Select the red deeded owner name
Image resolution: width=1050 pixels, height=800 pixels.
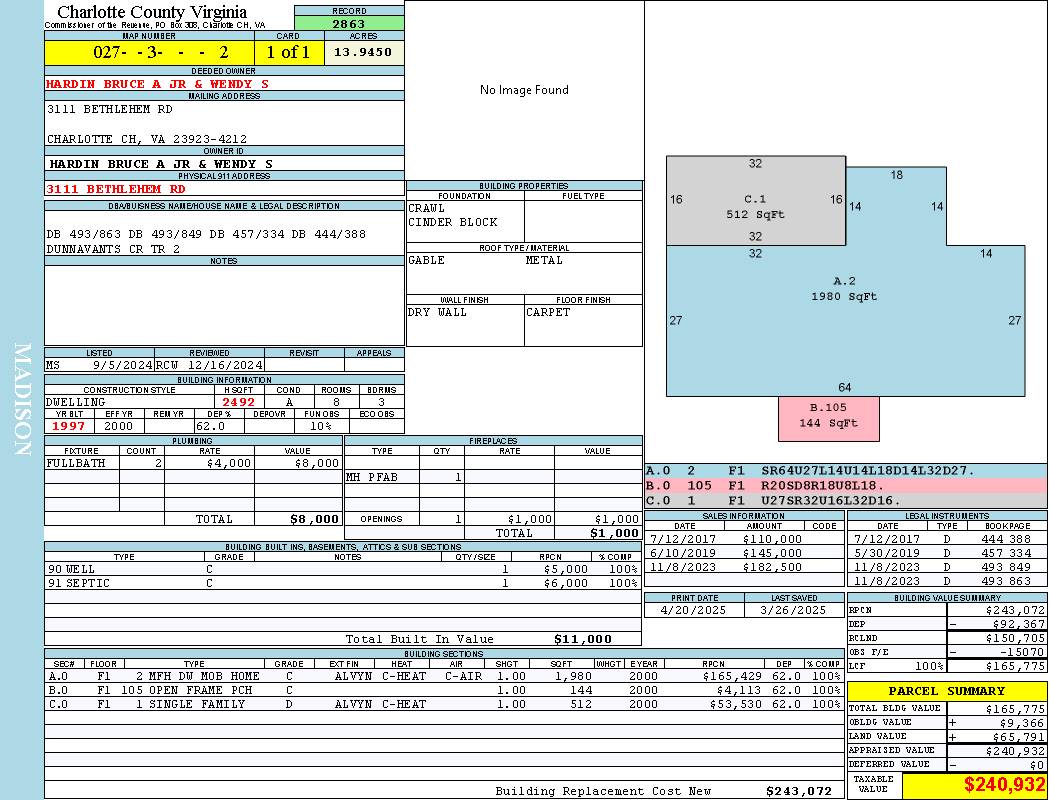pos(158,84)
